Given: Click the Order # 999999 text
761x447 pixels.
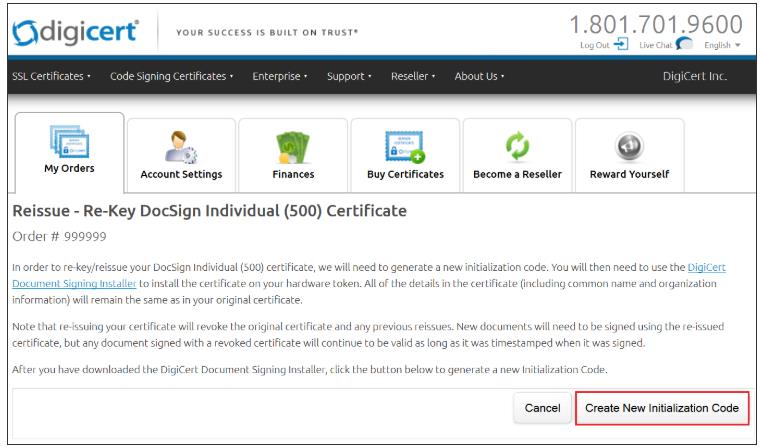Looking at the screenshot, I should 59,237.
